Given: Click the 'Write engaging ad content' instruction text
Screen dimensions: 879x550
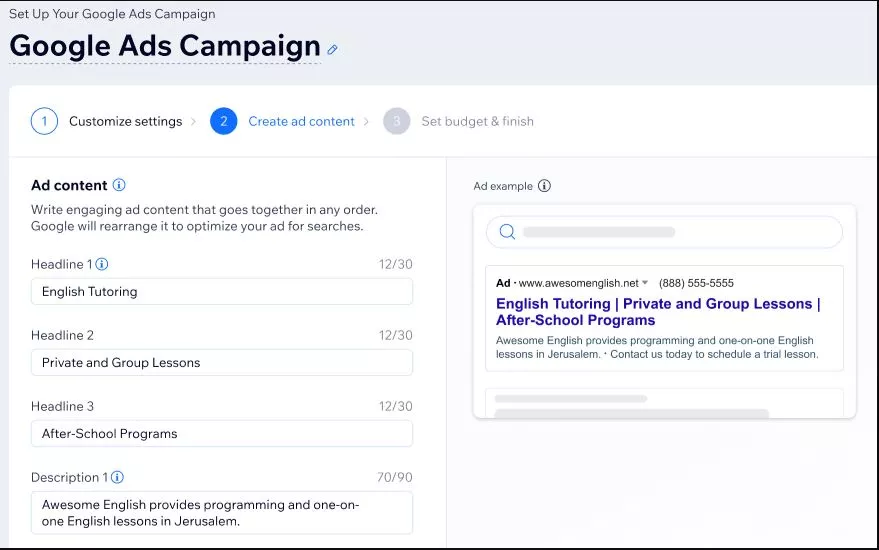Looking at the screenshot, I should pyautogui.click(x=205, y=218).
